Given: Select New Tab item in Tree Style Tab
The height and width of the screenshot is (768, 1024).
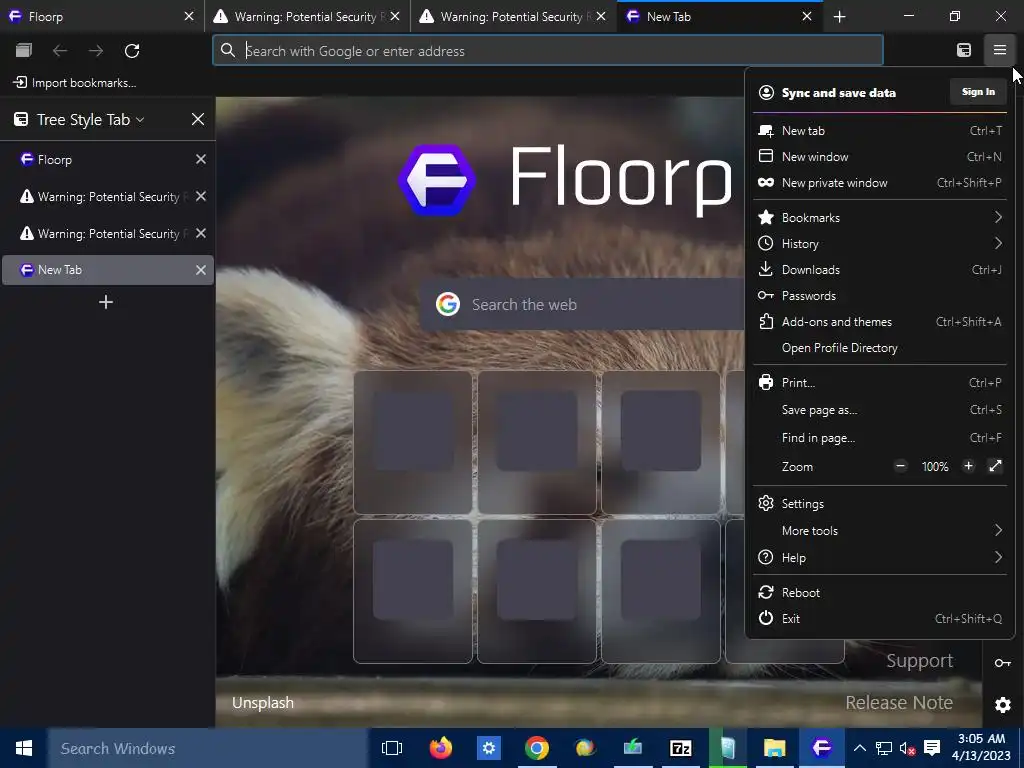Looking at the screenshot, I should (108, 270).
